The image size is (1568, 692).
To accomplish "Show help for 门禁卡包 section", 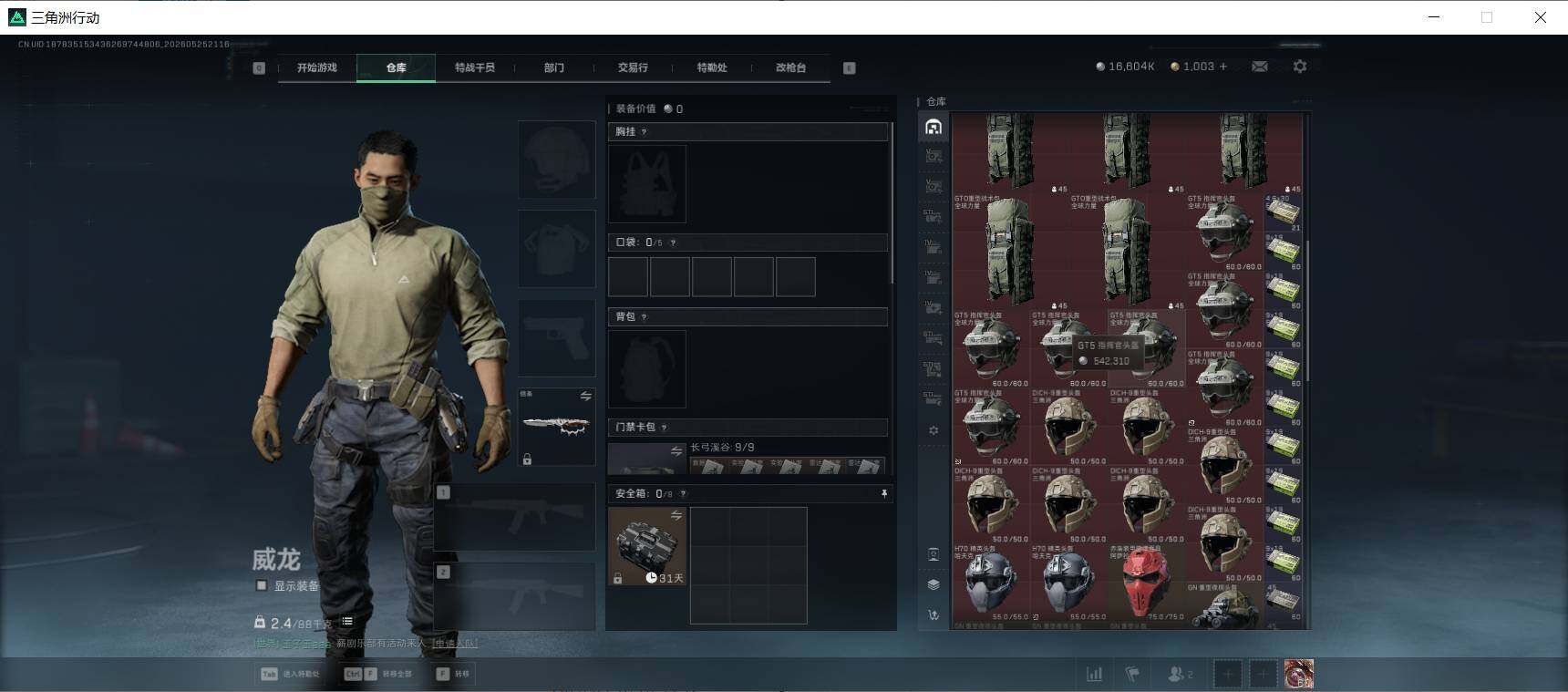I will click(664, 427).
